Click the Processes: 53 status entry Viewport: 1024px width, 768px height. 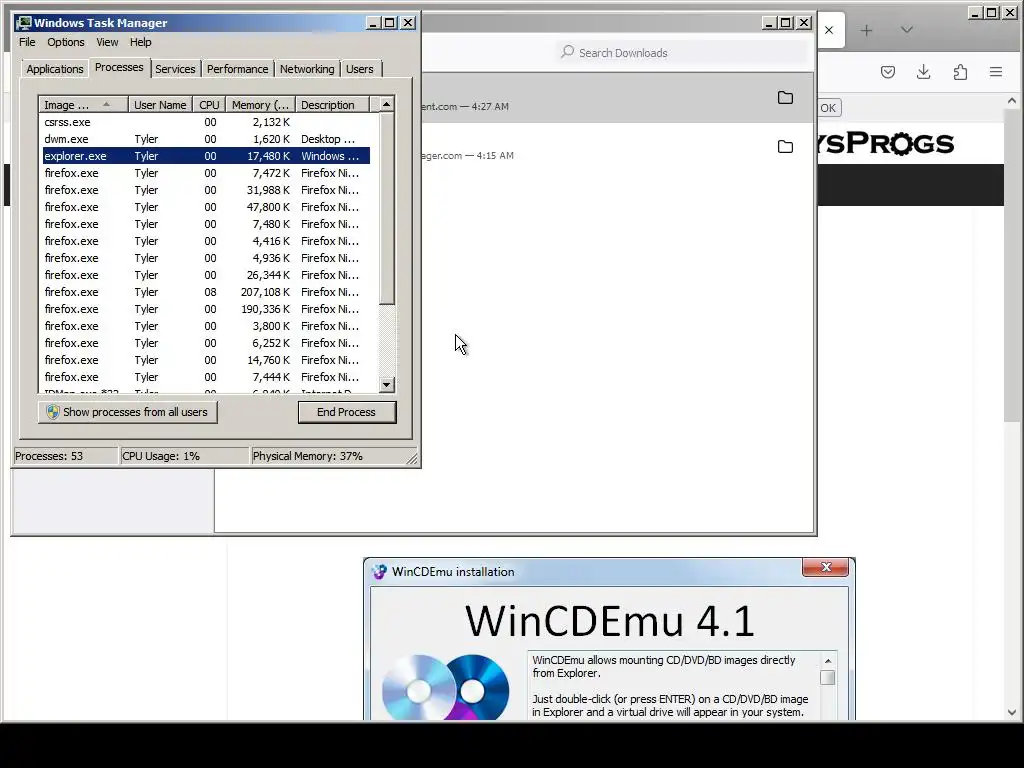[65, 456]
